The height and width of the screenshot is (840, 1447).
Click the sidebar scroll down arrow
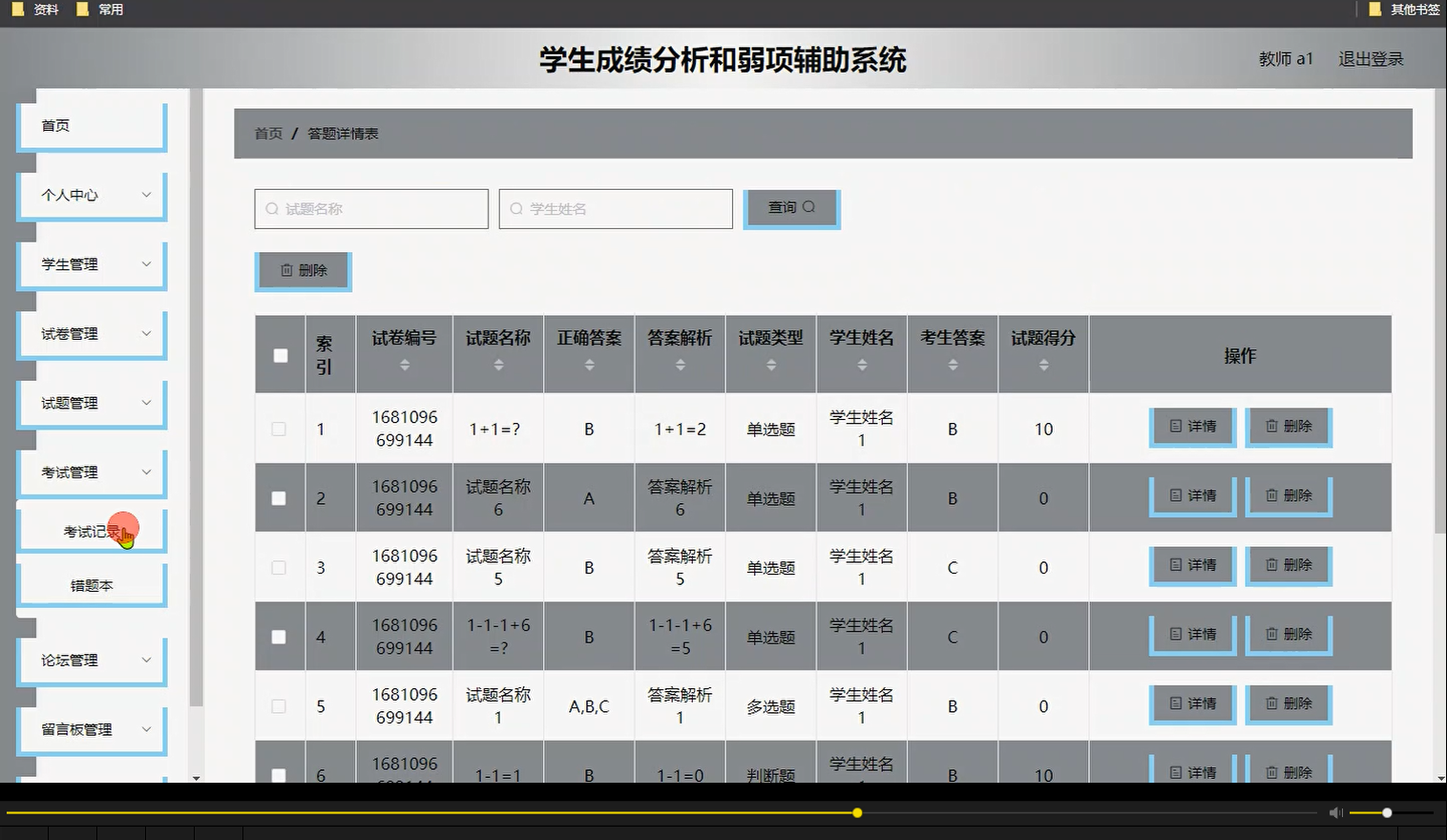[x=197, y=778]
